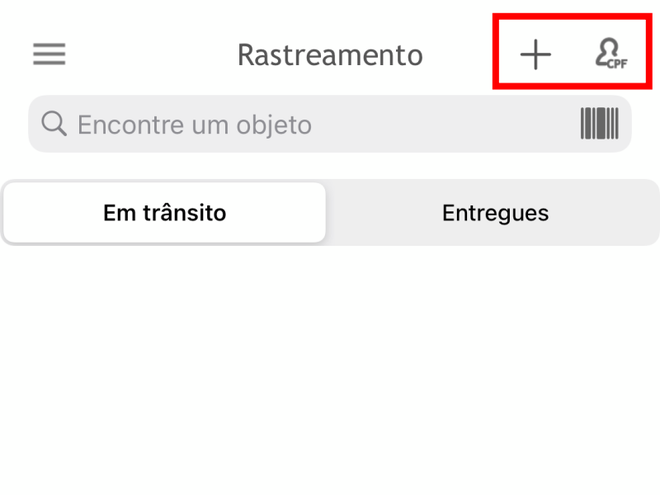Open the hamburger menu
The height and width of the screenshot is (495, 660).
49,54
